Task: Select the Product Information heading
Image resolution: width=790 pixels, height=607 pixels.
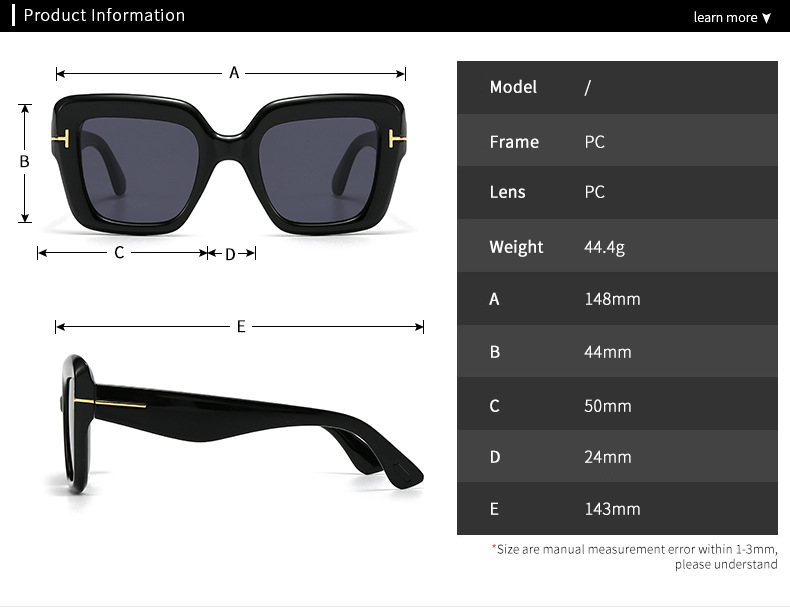Action: coord(104,15)
